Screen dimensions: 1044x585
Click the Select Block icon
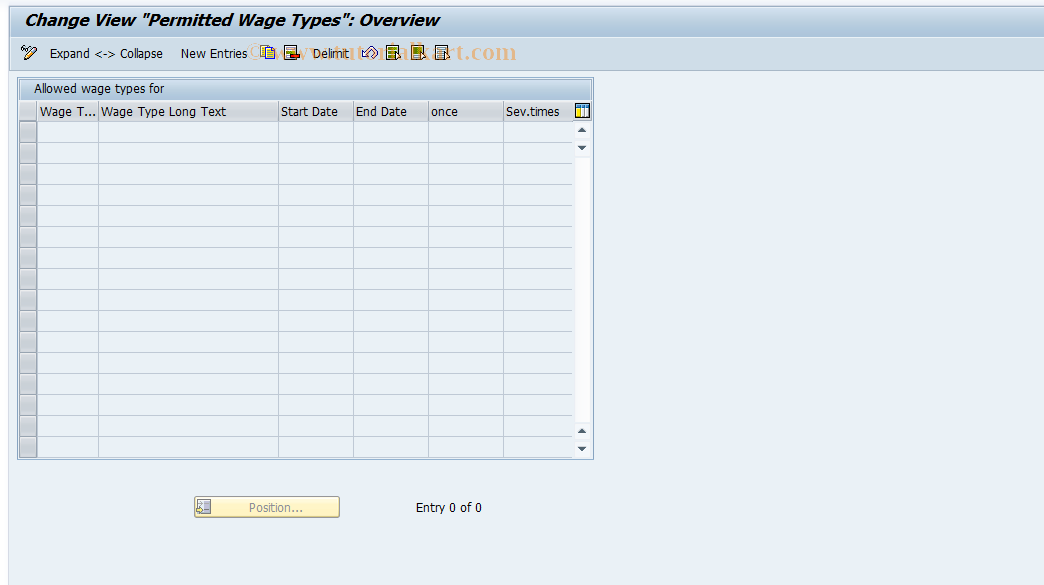click(x=418, y=53)
